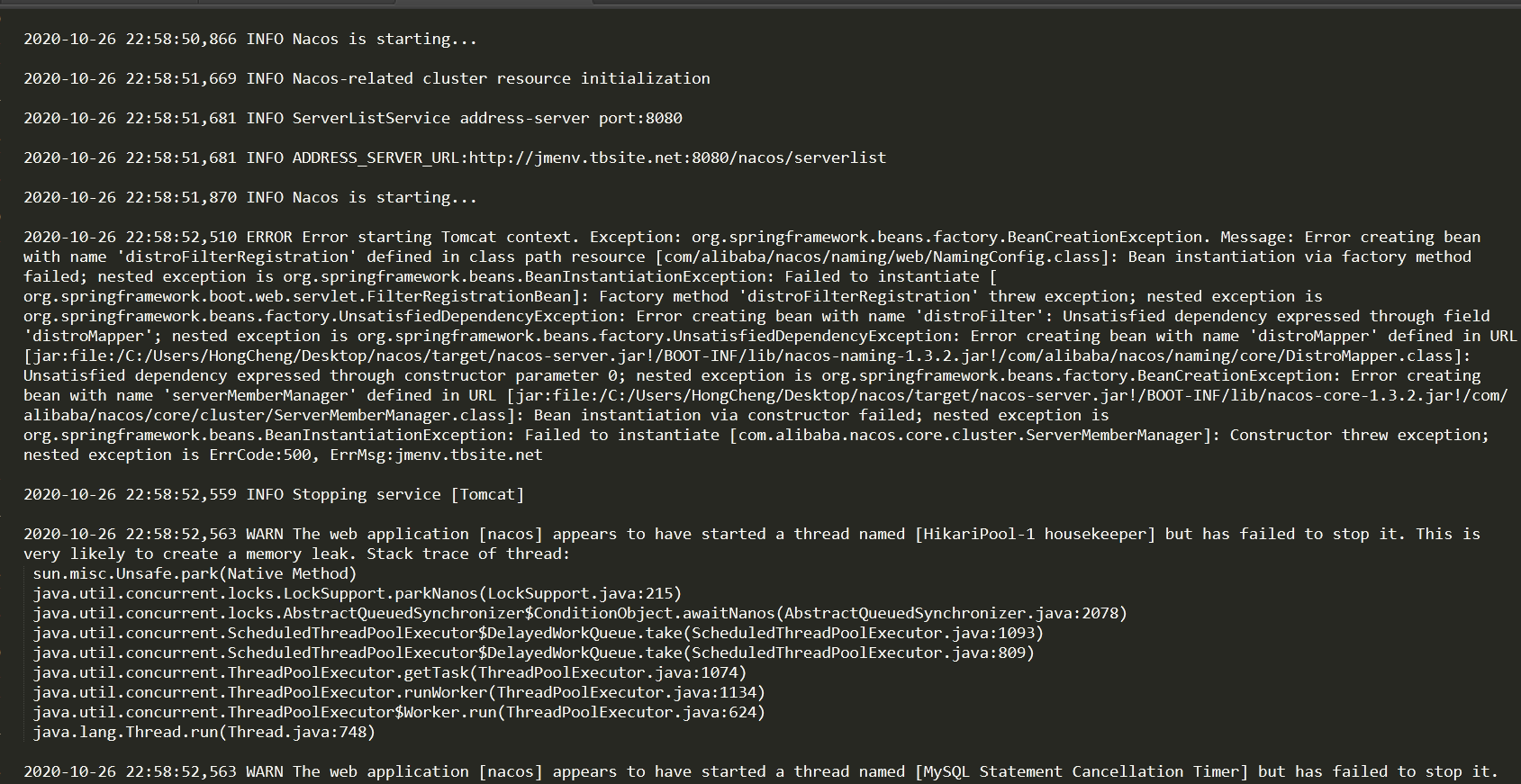Click the line beginning "org.springframework.boot.web.servlet.FilterRegistrationBean"
The width and height of the screenshot is (1521, 784).
tap(673, 296)
